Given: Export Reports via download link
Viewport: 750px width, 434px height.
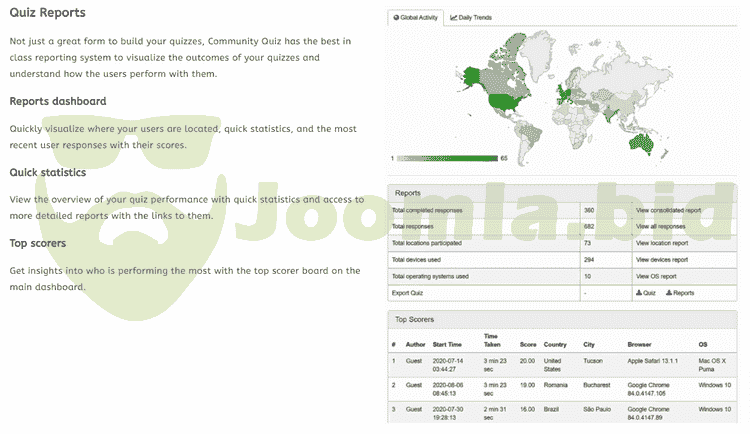Looking at the screenshot, I should pyautogui.click(x=680, y=293).
